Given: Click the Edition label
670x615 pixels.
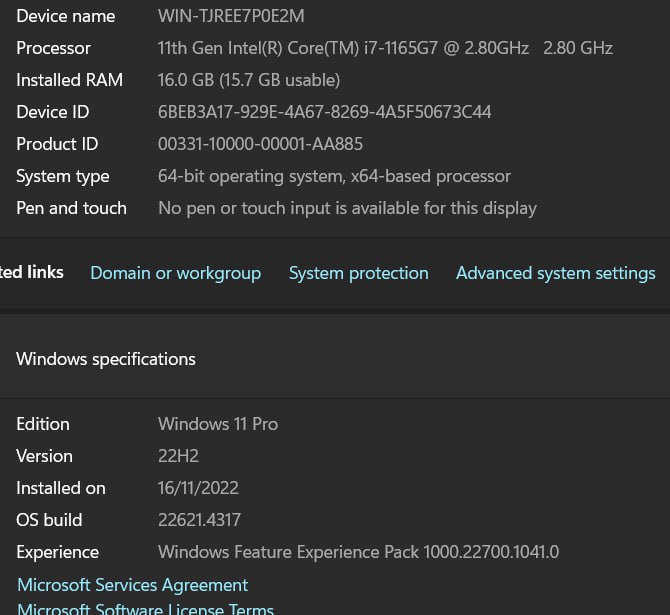Looking at the screenshot, I should 43,424.
